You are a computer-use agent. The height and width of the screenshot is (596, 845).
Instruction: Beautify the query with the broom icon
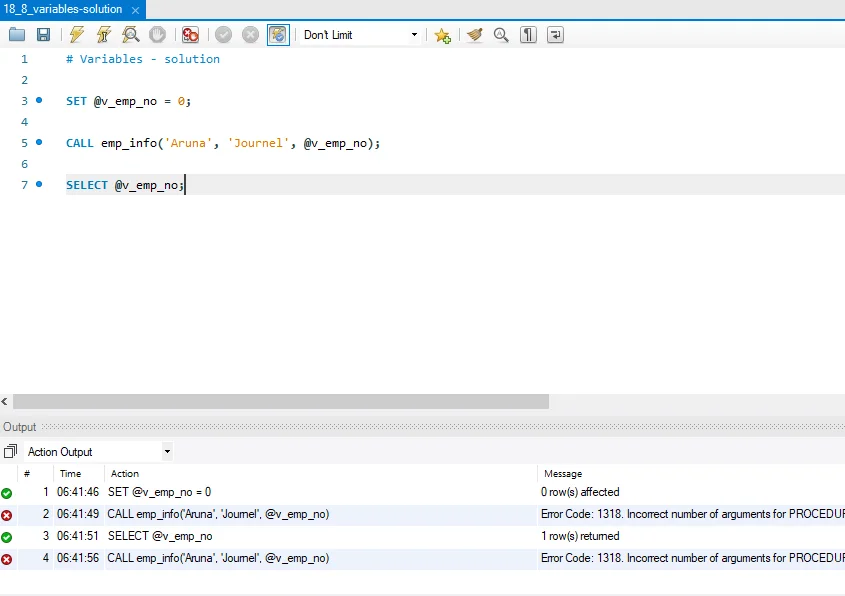(x=475, y=35)
